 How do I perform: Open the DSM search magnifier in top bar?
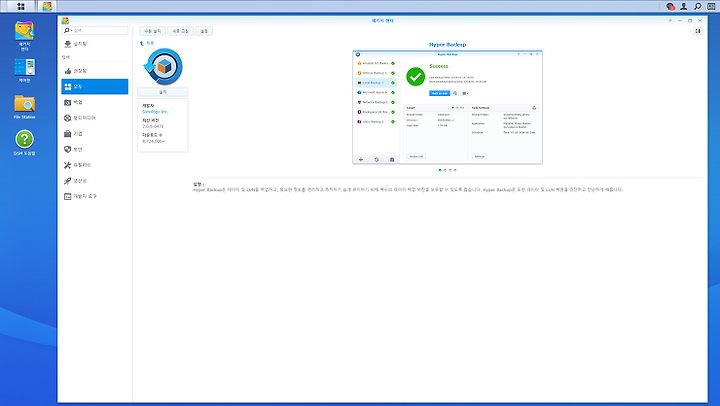click(x=698, y=6)
